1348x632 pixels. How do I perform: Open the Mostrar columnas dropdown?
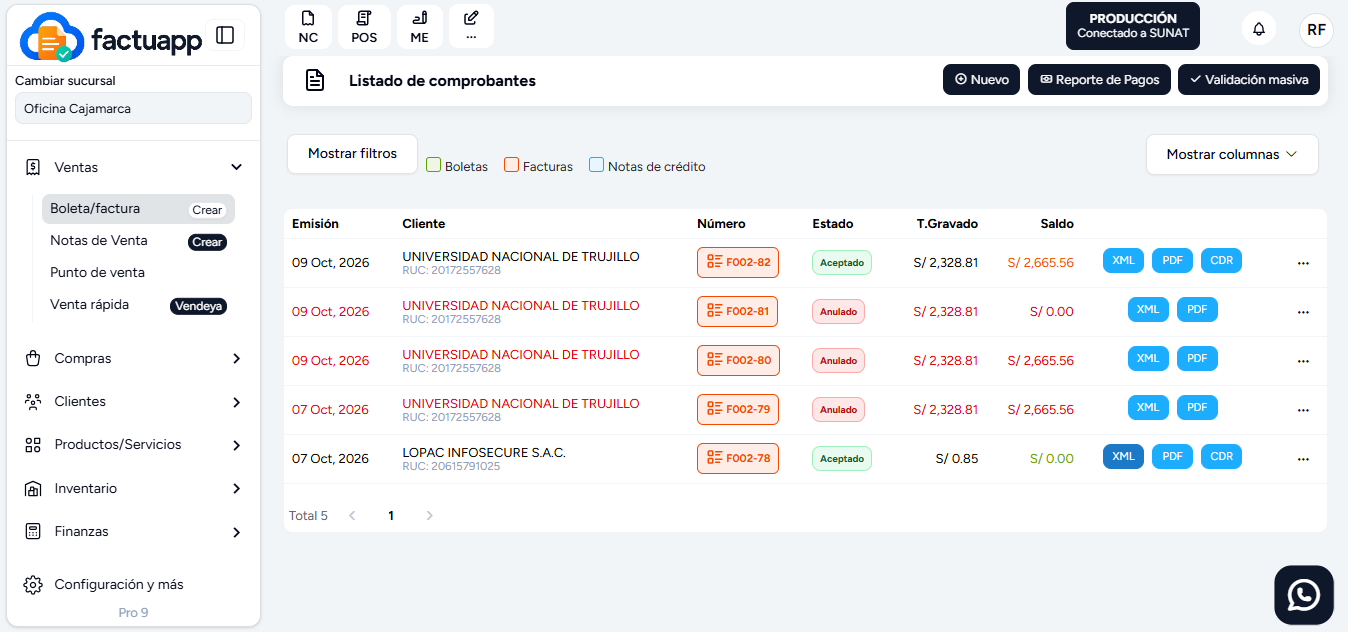1232,155
